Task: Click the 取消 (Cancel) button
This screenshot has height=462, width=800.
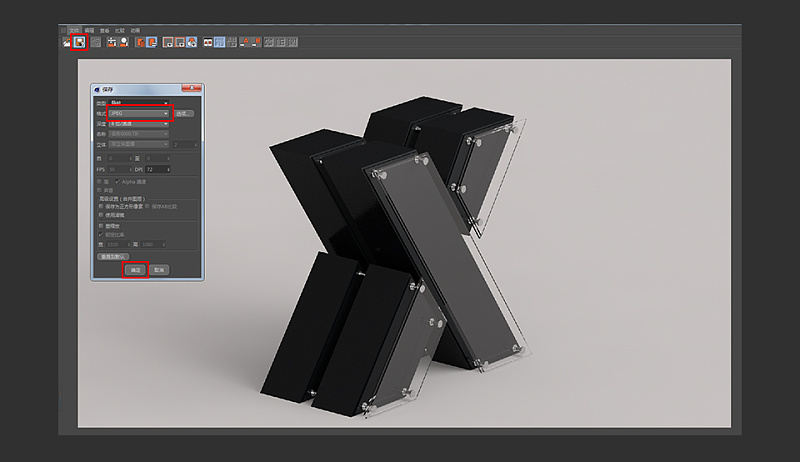Action: (160, 270)
